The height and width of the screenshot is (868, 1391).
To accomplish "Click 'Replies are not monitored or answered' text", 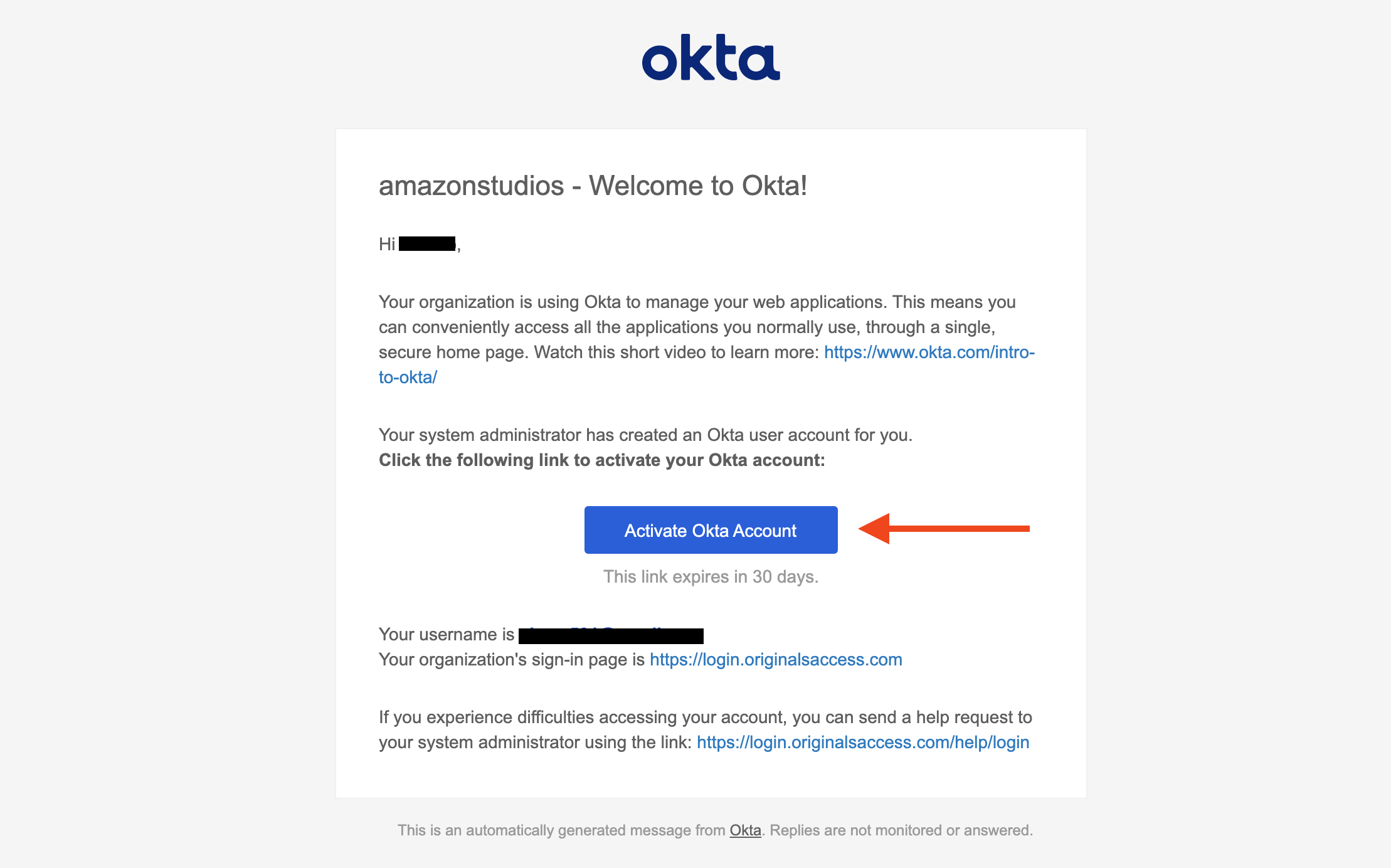I will [901, 830].
